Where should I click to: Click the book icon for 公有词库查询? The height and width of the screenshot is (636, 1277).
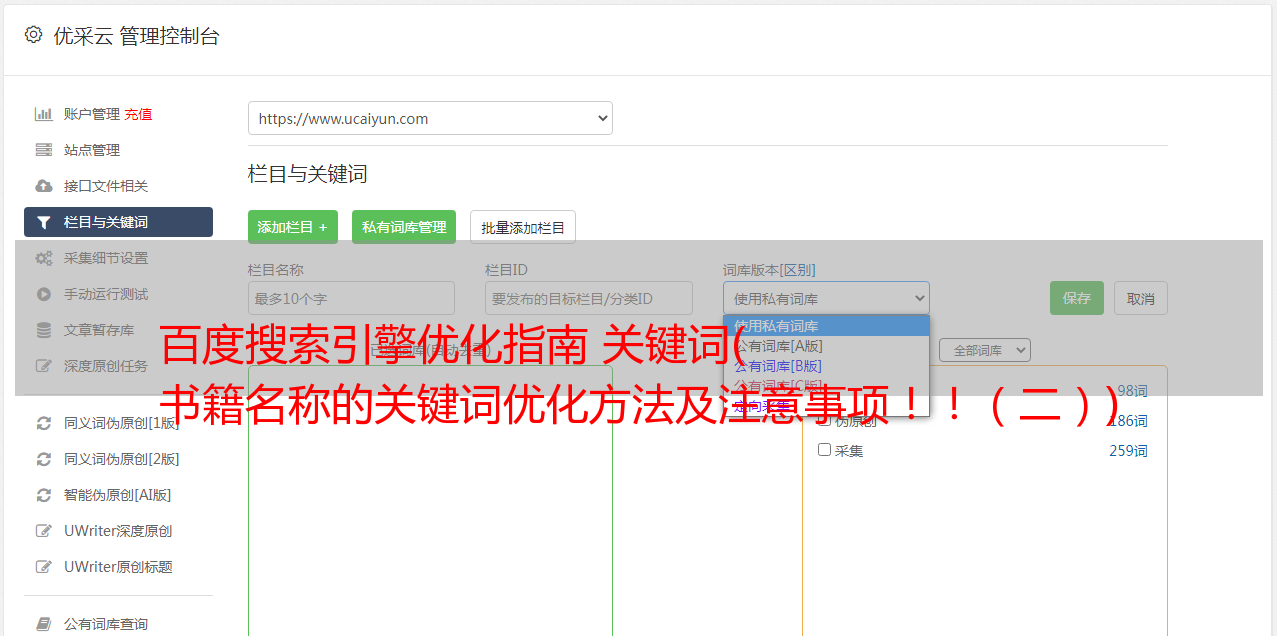(44, 624)
